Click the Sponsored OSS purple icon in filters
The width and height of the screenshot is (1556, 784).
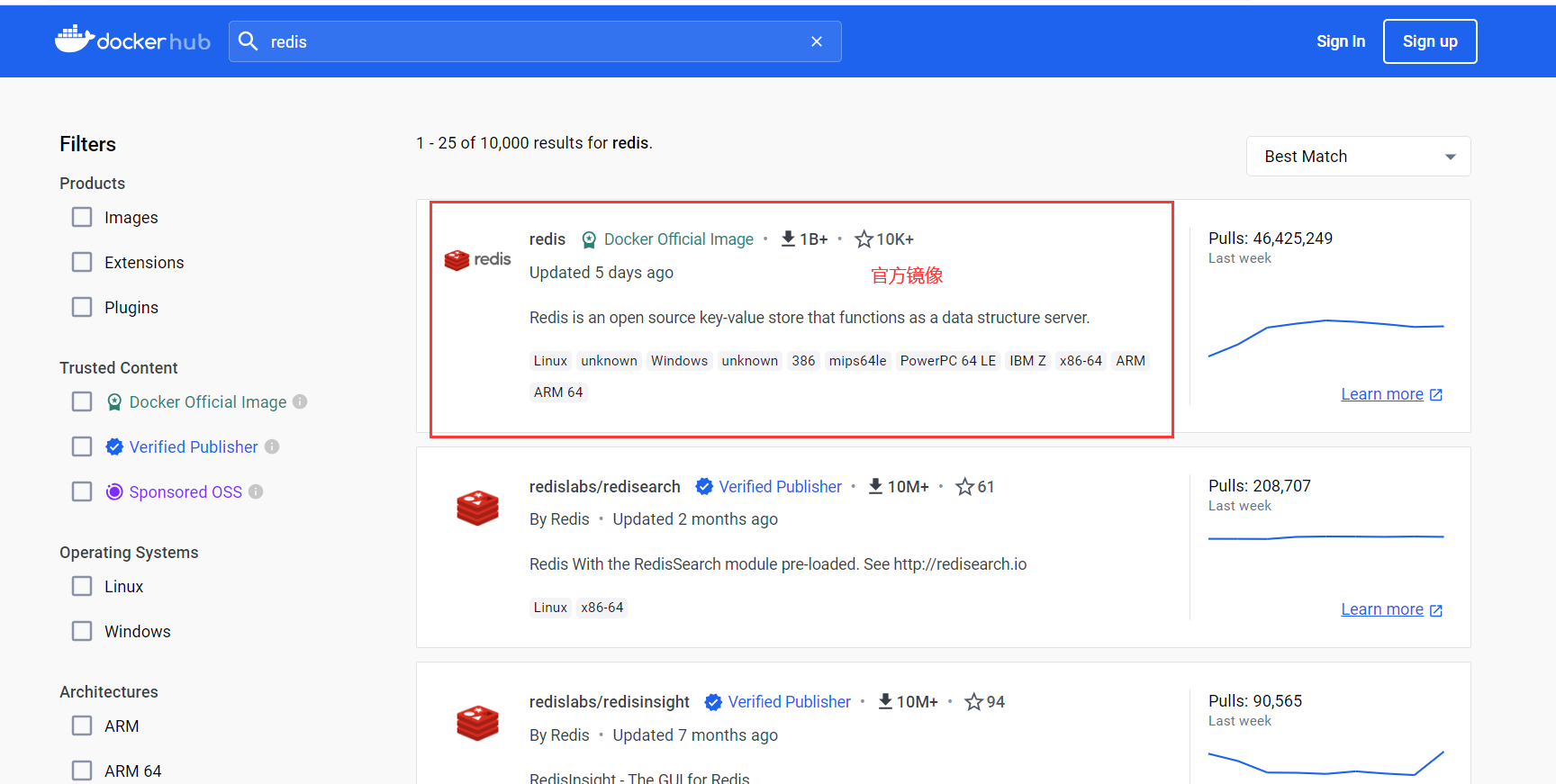(114, 491)
